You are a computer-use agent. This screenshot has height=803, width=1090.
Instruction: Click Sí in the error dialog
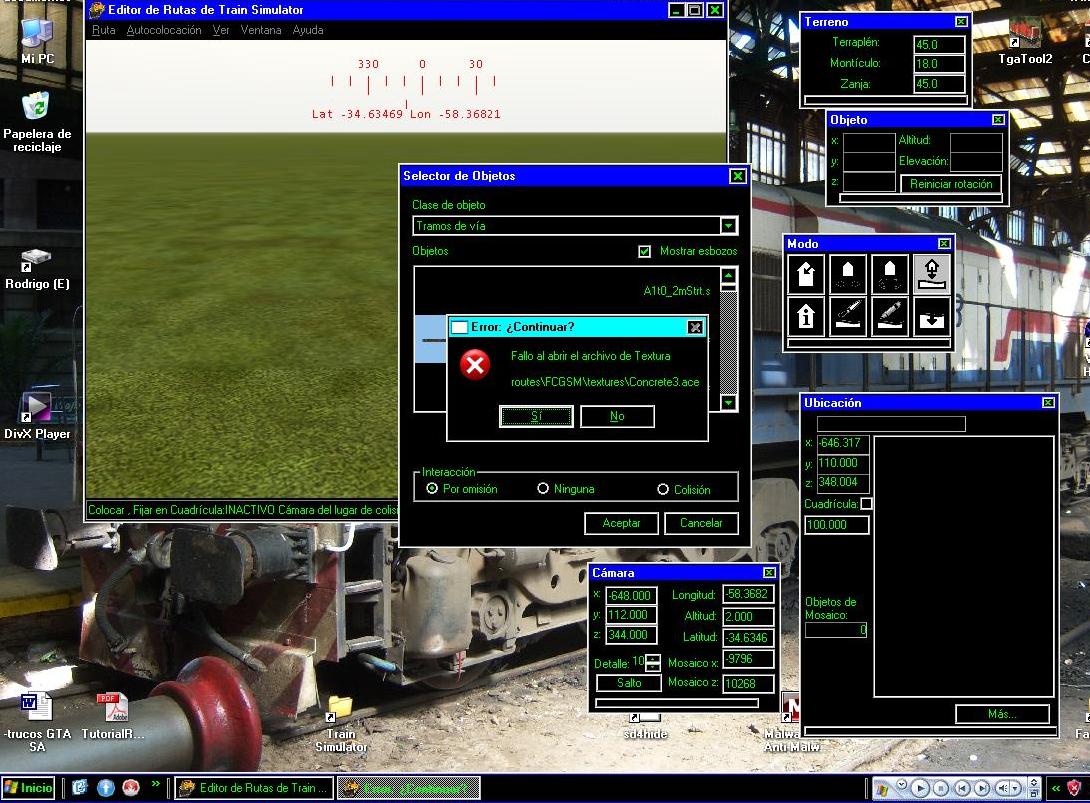pyautogui.click(x=536, y=416)
